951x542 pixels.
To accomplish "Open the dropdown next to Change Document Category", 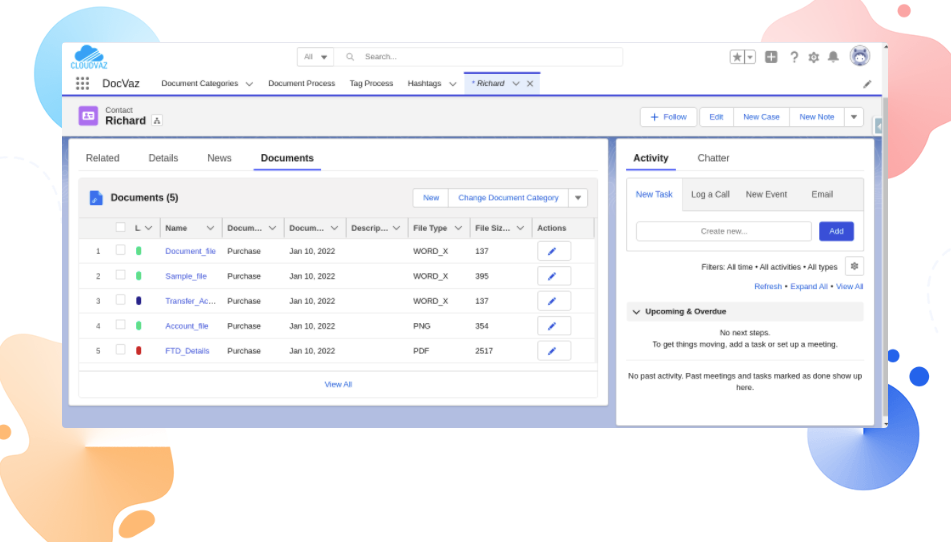I will [578, 198].
